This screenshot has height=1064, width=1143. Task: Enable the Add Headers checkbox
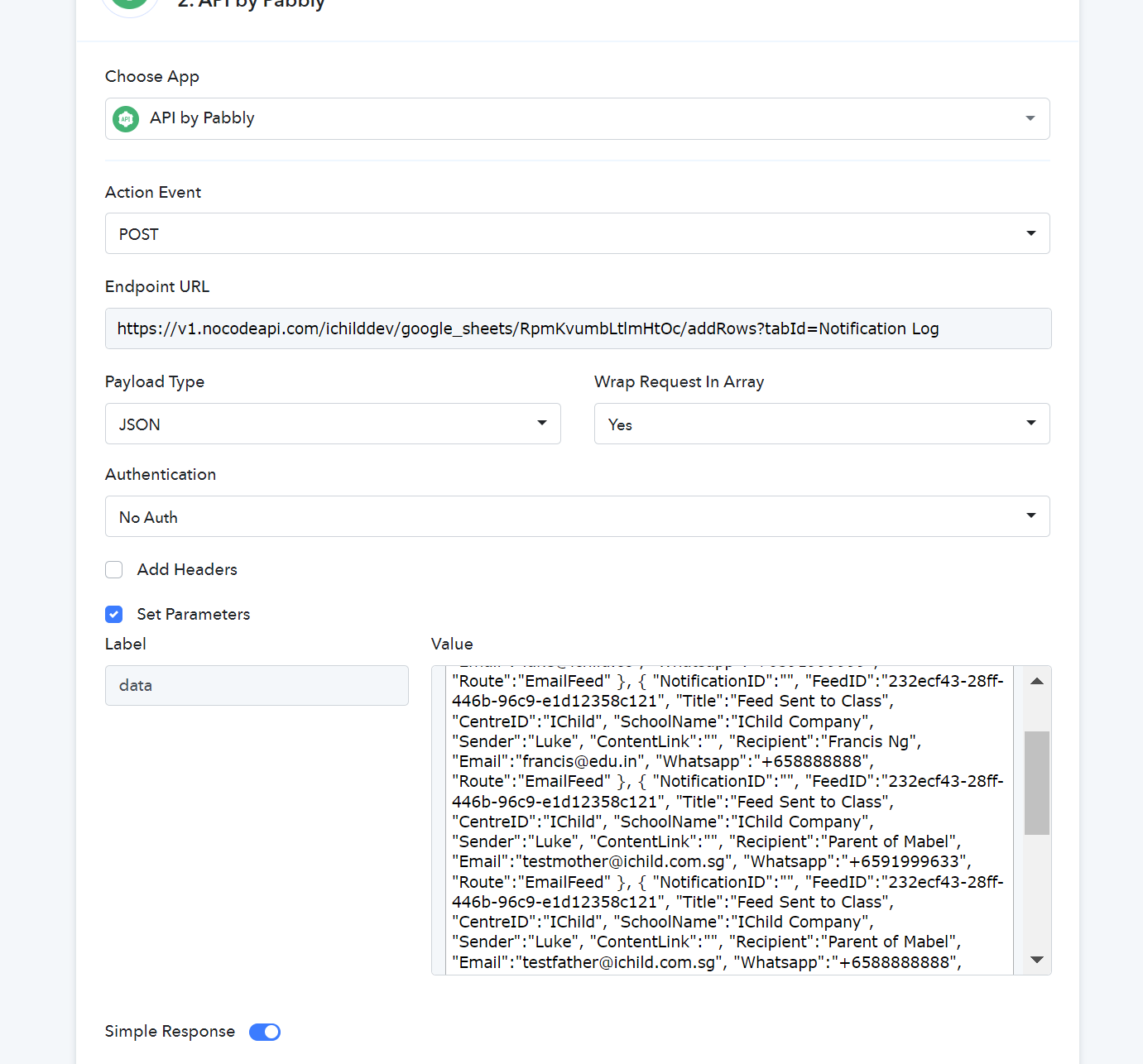pyautogui.click(x=114, y=569)
